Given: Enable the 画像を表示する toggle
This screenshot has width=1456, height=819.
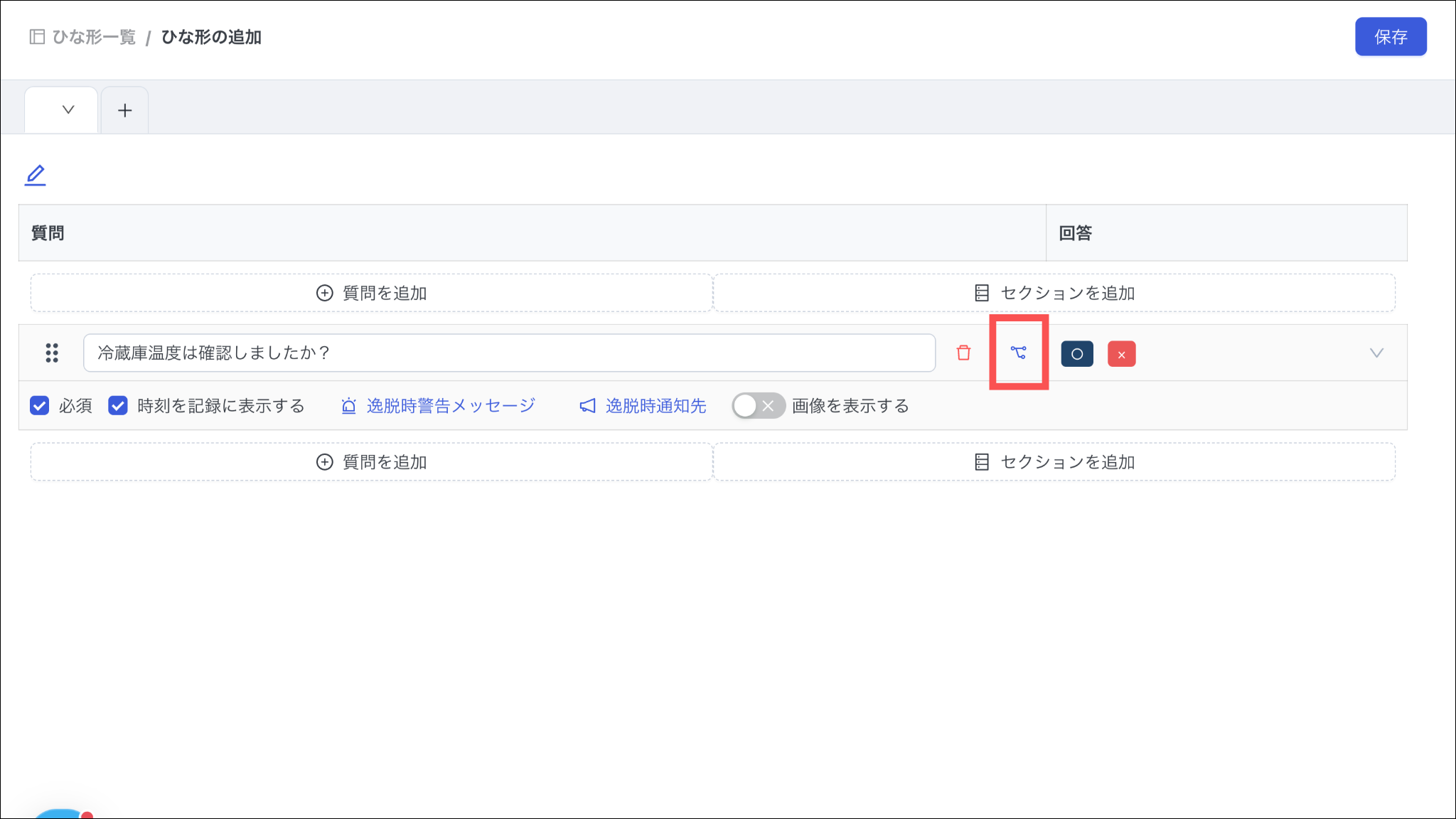Looking at the screenshot, I should [758, 406].
